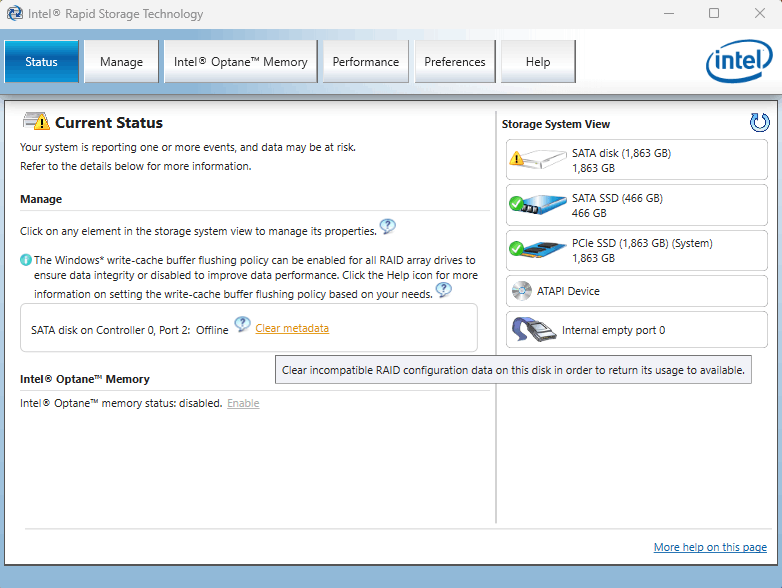Go to the Performance tab
Viewport: 782px width, 588px height.
coord(366,61)
